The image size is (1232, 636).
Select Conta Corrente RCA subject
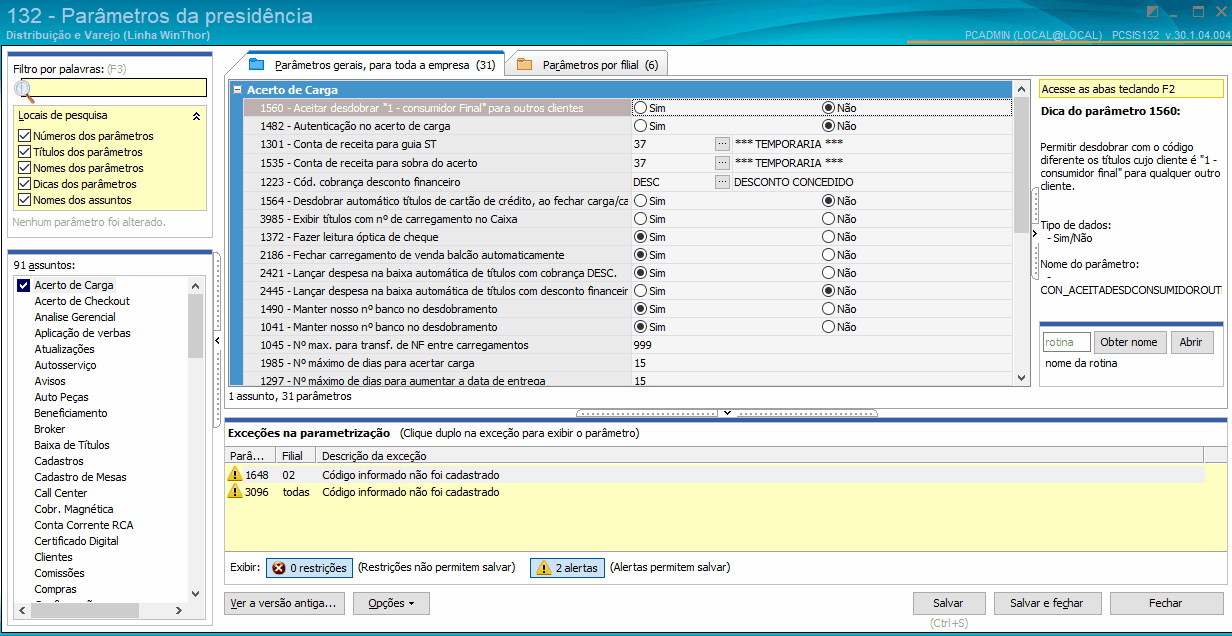[84, 525]
